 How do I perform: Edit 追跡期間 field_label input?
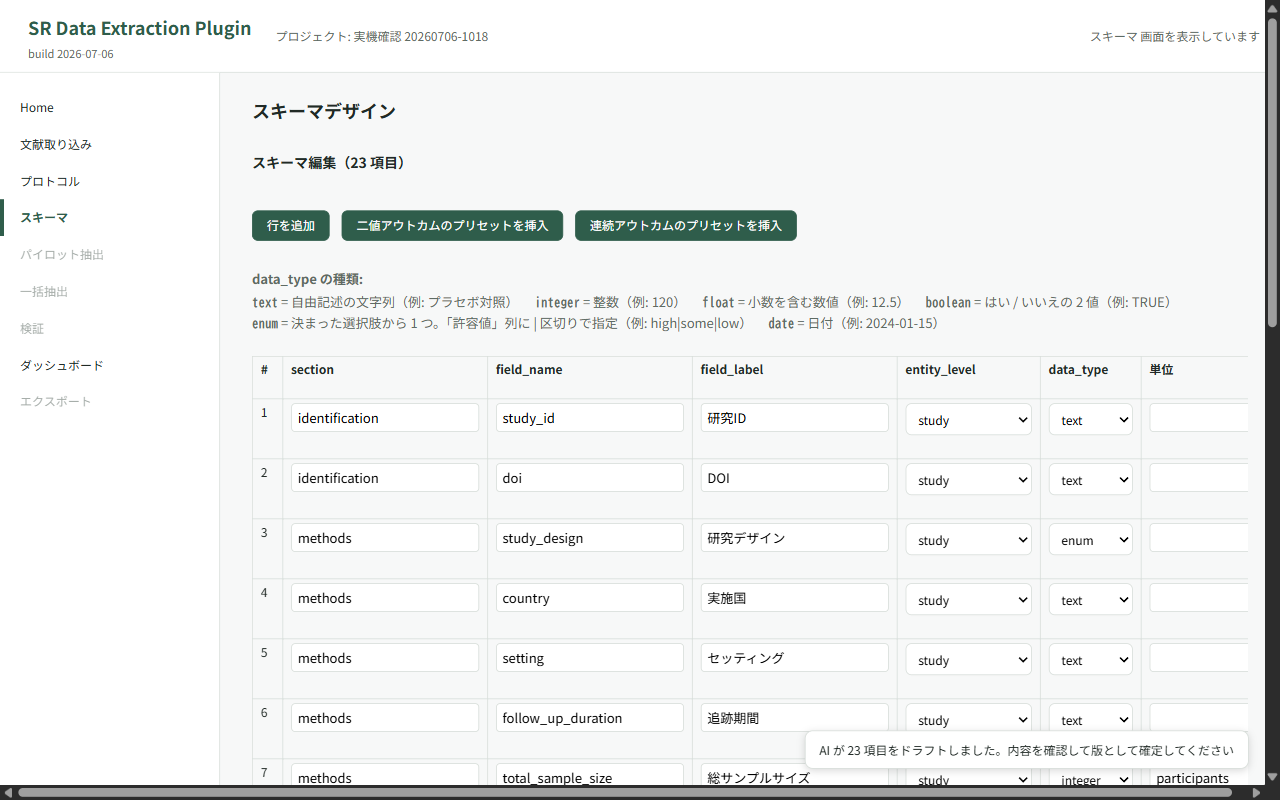click(x=795, y=718)
